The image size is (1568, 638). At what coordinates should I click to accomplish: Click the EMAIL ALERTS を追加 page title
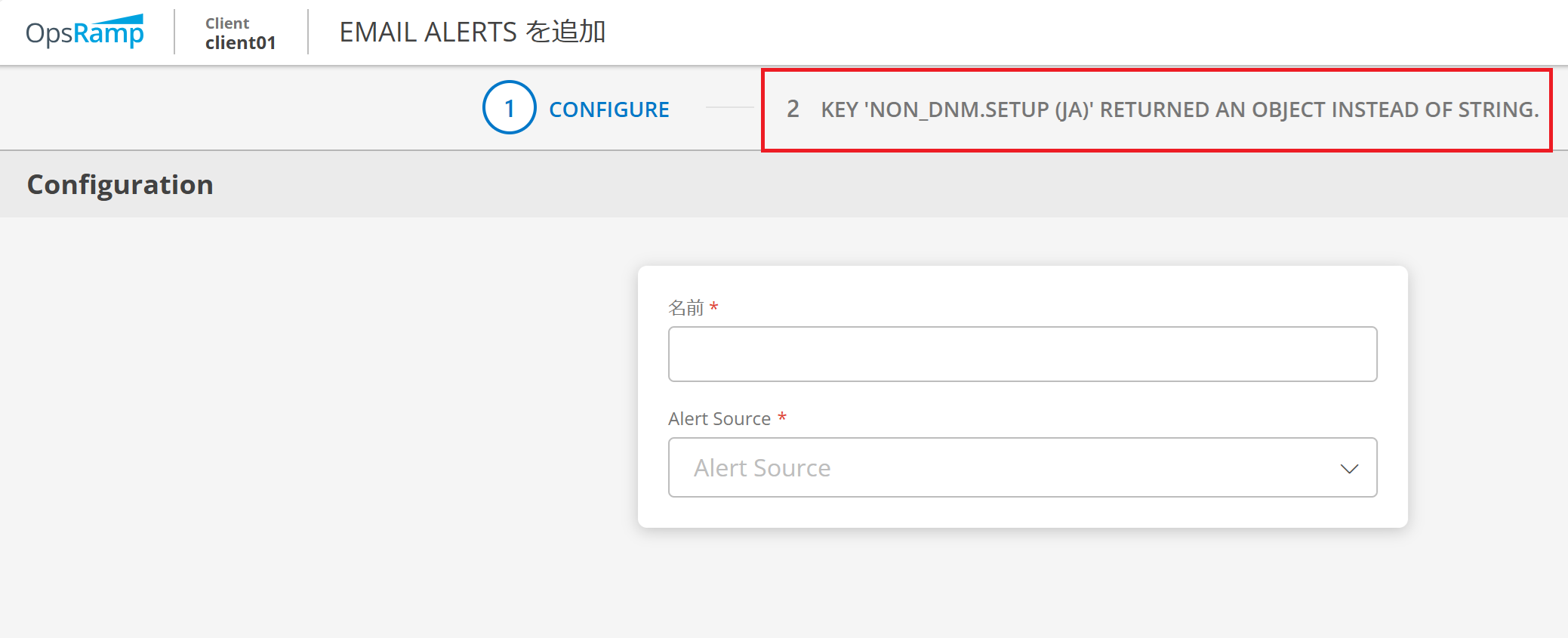pyautogui.click(x=473, y=32)
